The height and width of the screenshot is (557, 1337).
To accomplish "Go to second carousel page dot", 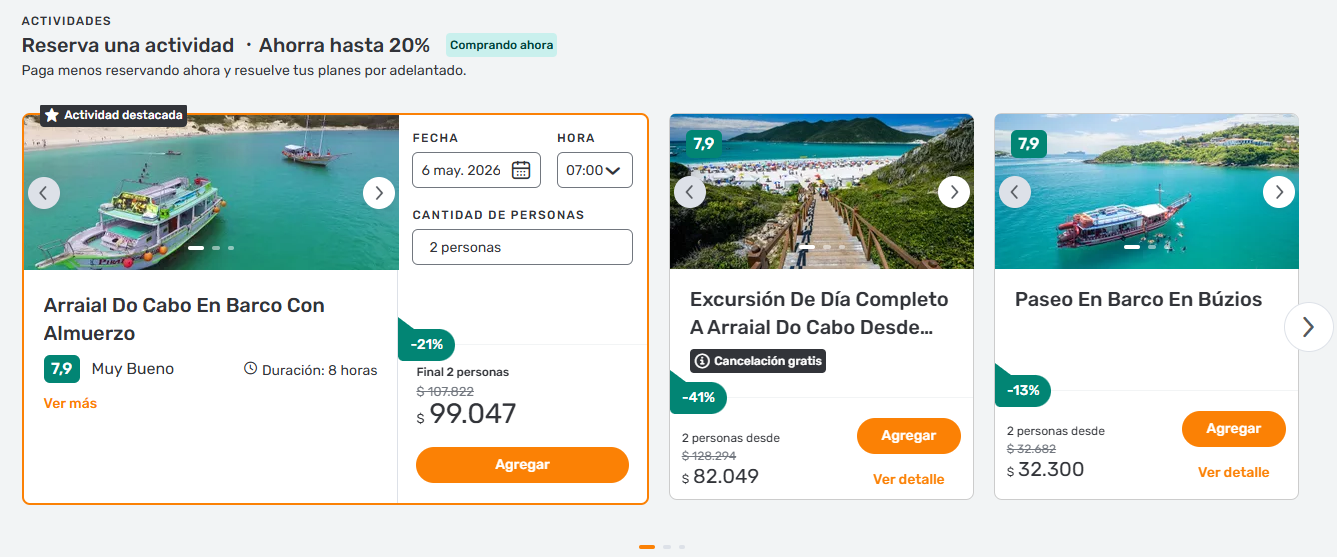I will click(x=667, y=547).
